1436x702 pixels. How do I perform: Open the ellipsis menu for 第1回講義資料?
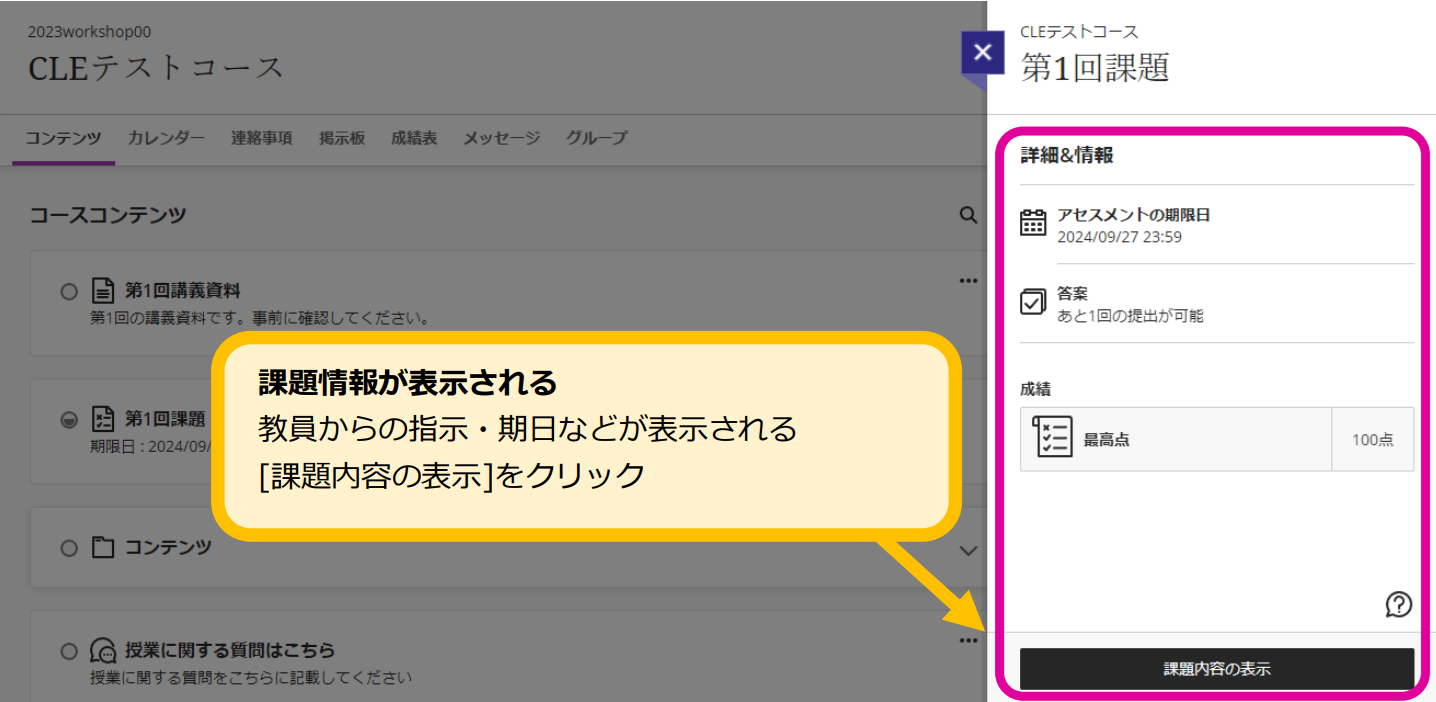point(967,282)
